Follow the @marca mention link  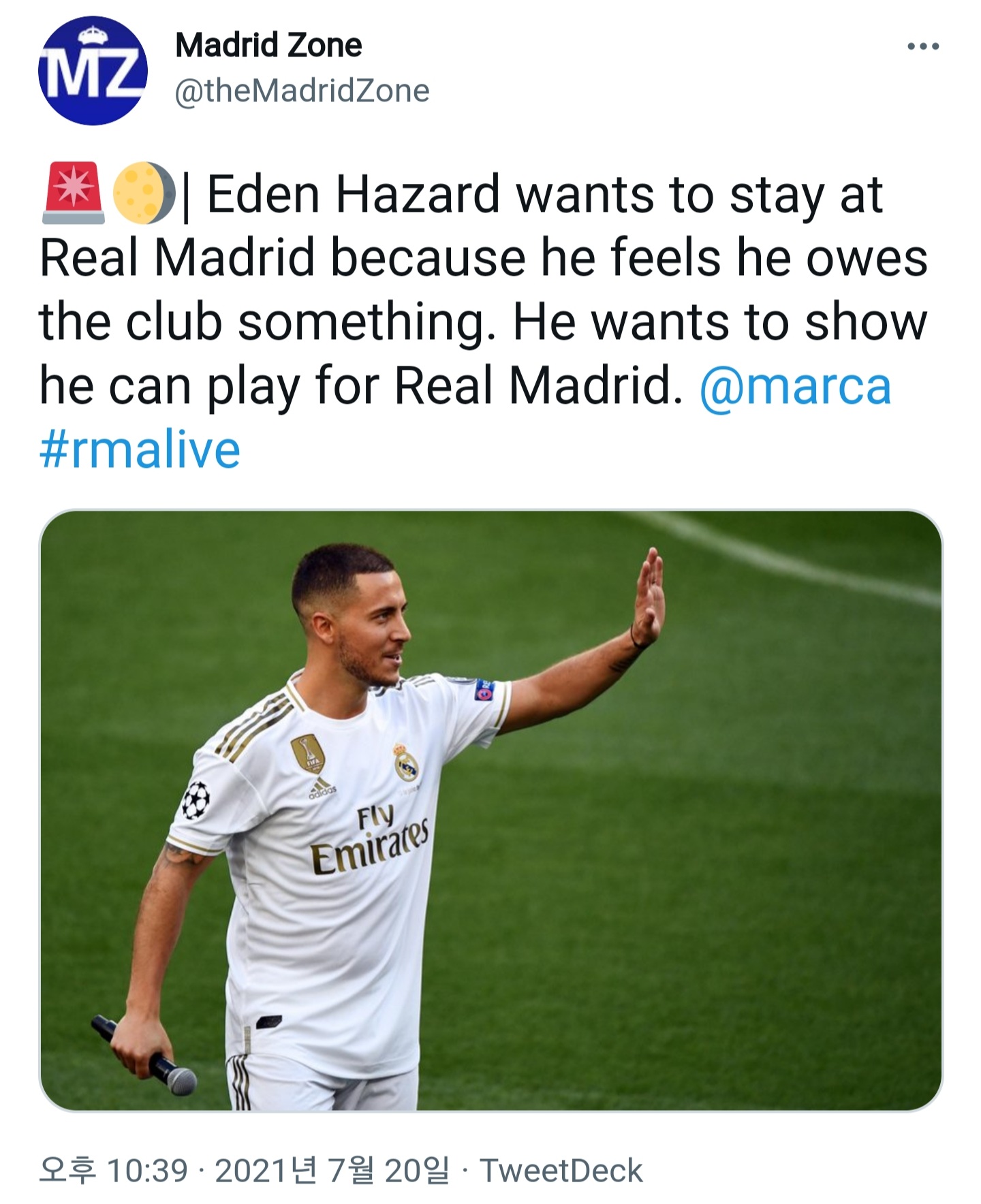795,386
